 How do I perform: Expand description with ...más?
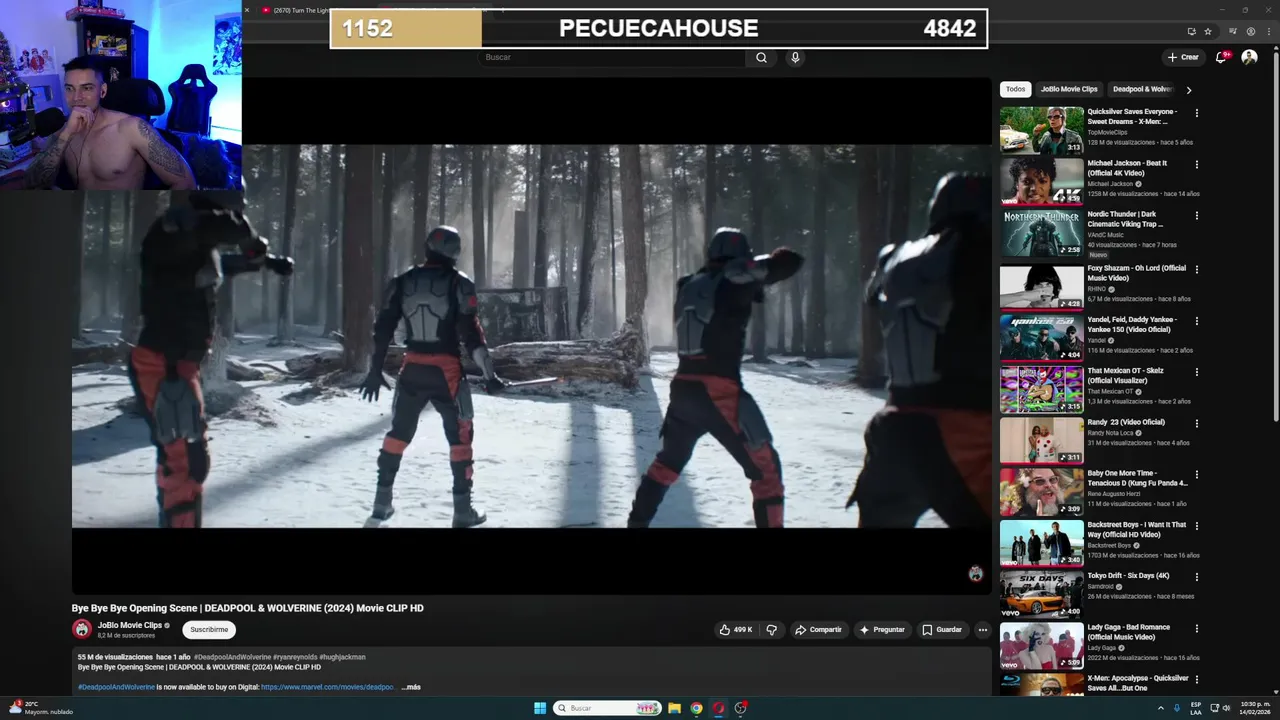411,687
